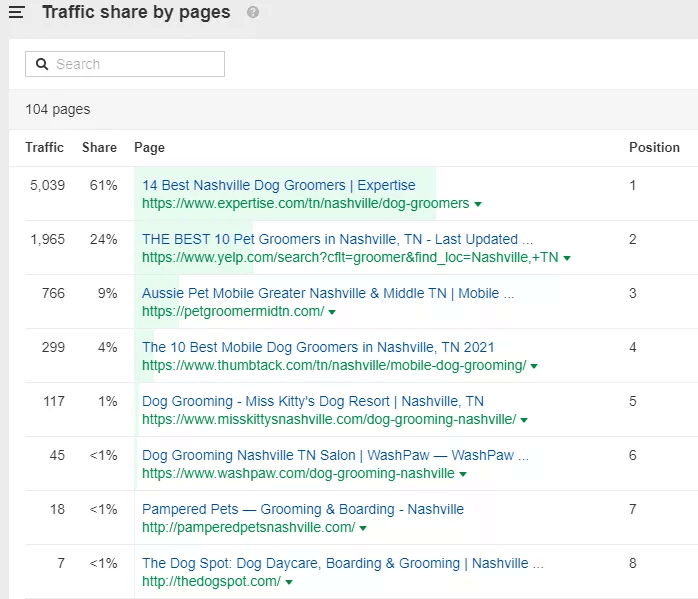The height and width of the screenshot is (599, 698).
Task: Open '14 Best Nashville Dog Groomers' page title
Action: 278,185
